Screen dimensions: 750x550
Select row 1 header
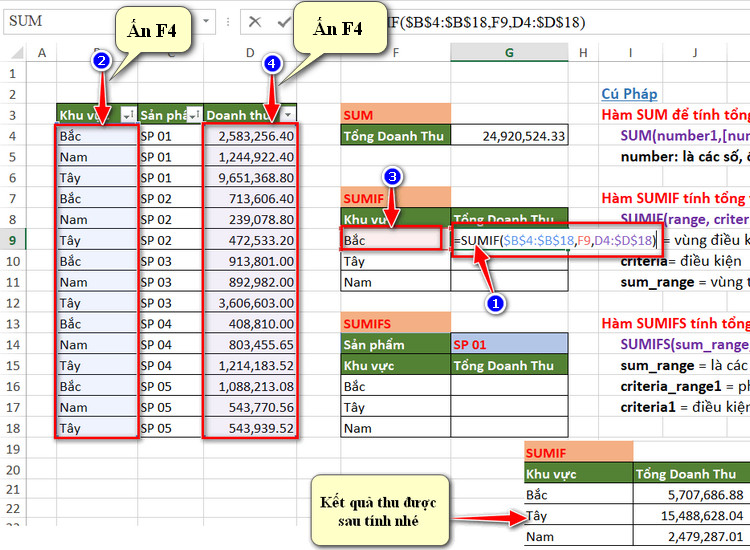pos(12,74)
